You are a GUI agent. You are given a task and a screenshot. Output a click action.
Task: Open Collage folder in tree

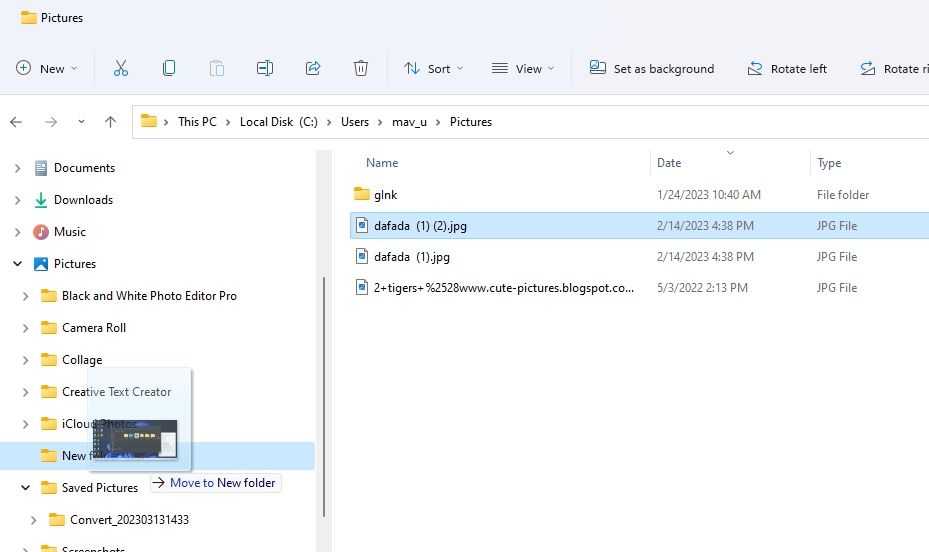point(82,360)
